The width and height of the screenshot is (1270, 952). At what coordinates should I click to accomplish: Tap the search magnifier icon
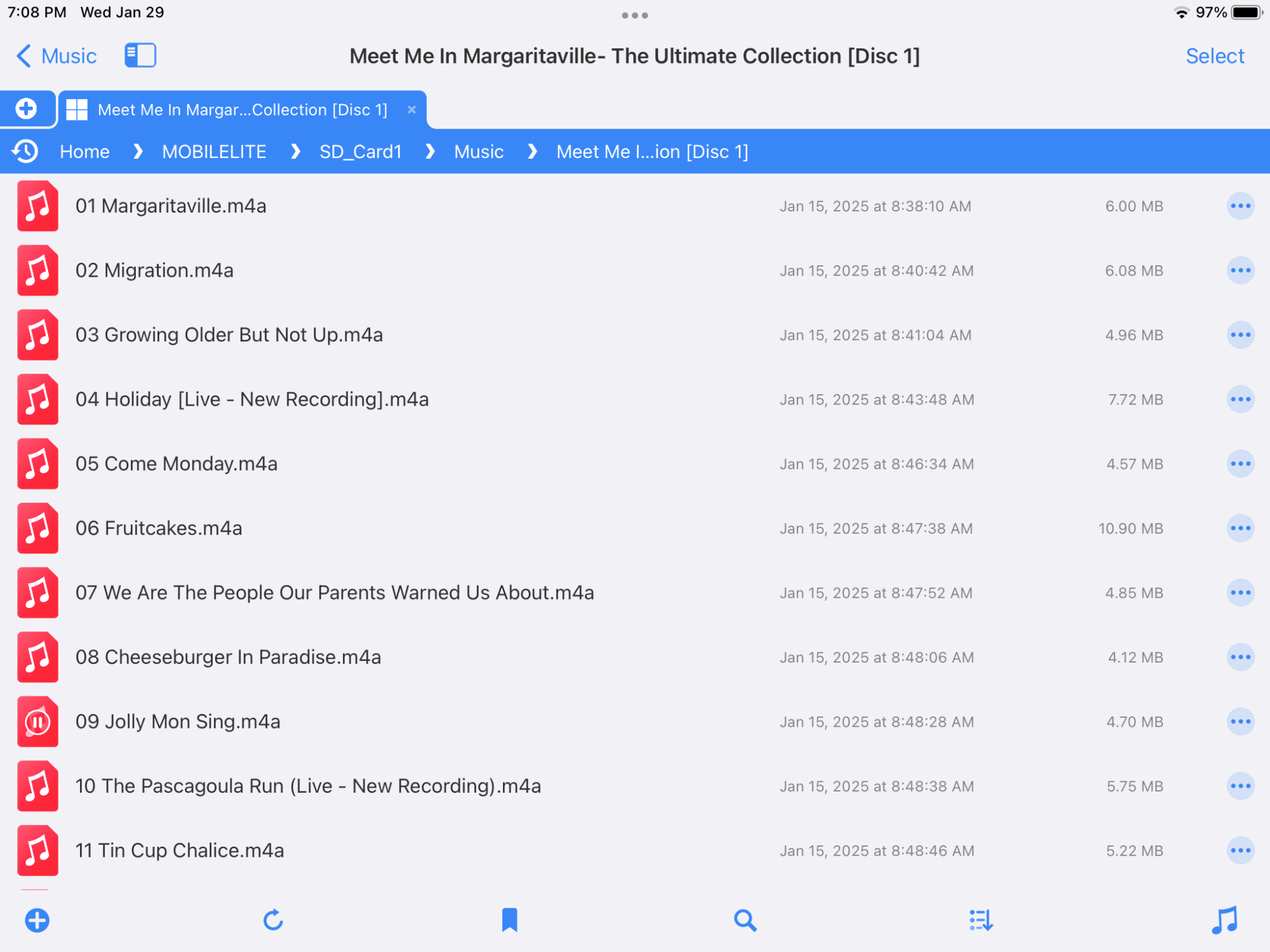click(745, 920)
